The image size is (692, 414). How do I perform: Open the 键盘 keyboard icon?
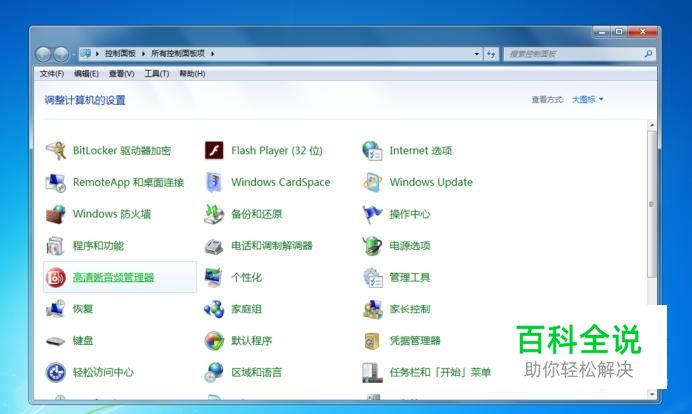(x=56, y=341)
